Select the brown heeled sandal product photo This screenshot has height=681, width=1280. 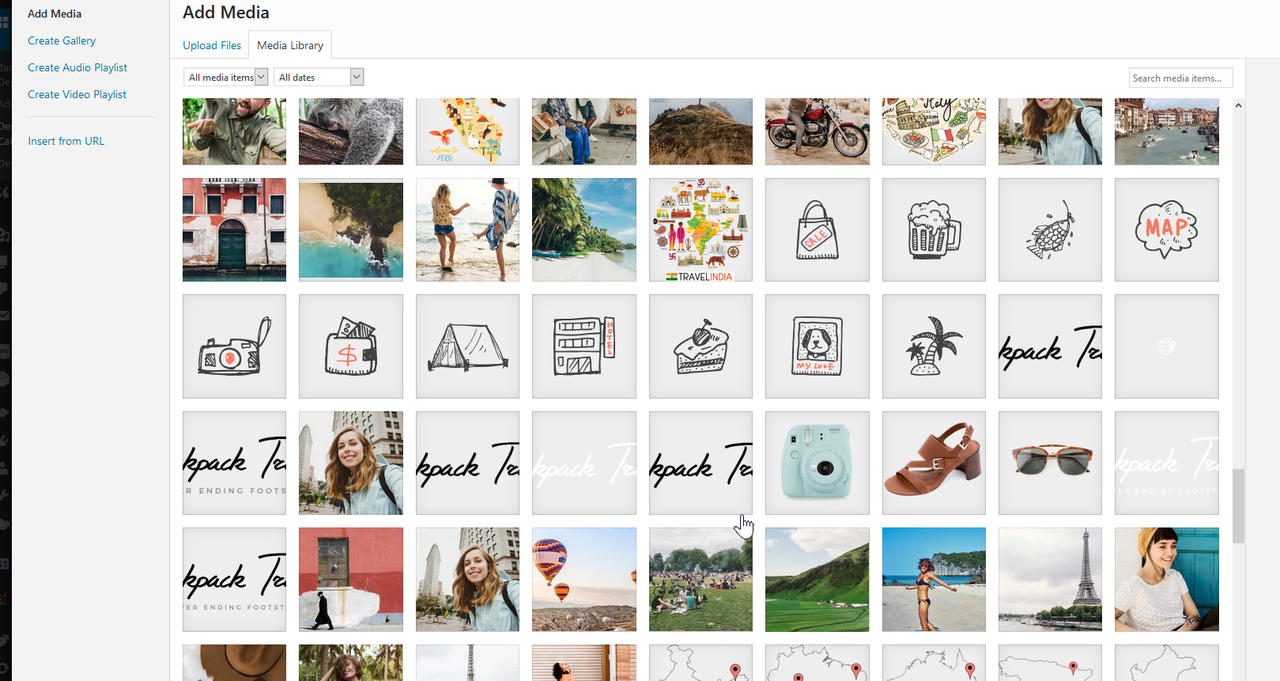(934, 463)
